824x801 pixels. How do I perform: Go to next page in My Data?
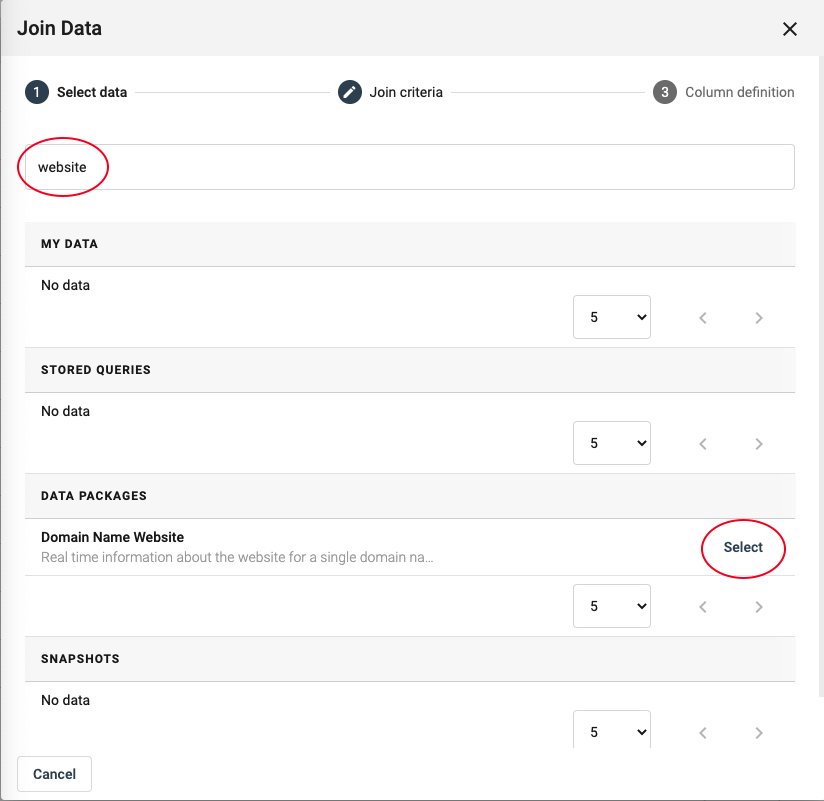tap(759, 318)
